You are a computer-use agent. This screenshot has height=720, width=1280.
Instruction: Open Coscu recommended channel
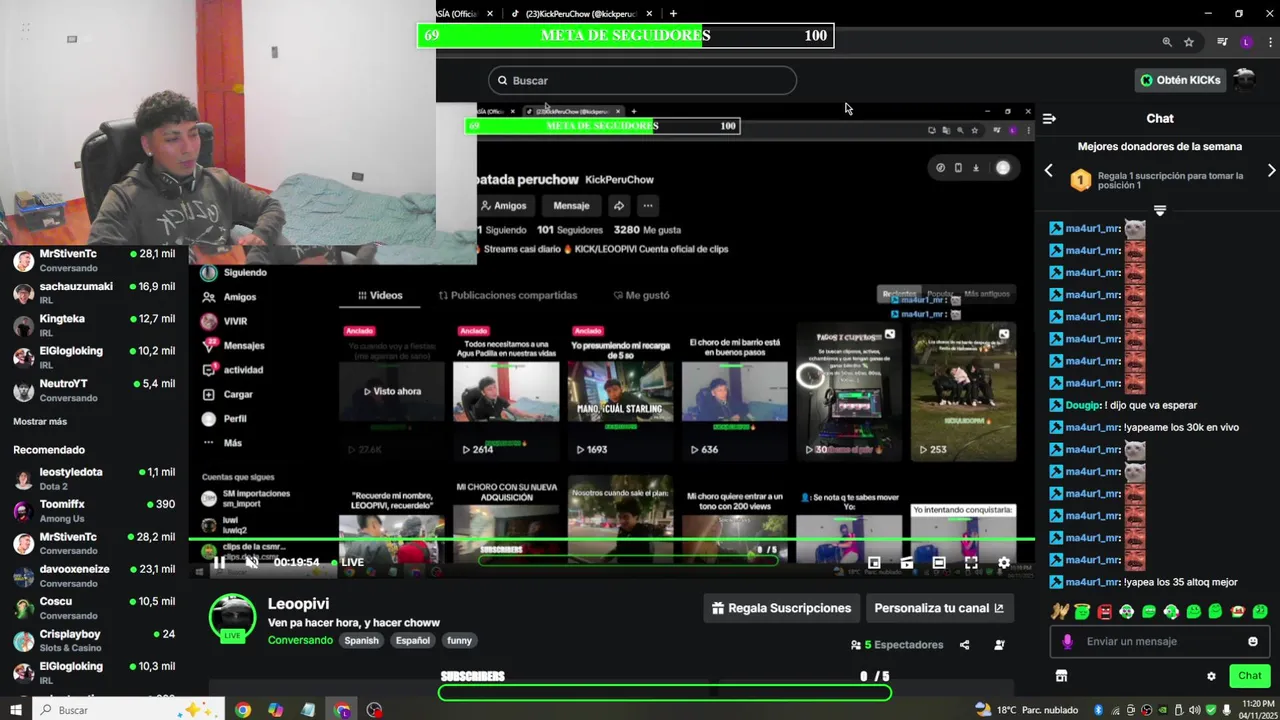coord(94,608)
